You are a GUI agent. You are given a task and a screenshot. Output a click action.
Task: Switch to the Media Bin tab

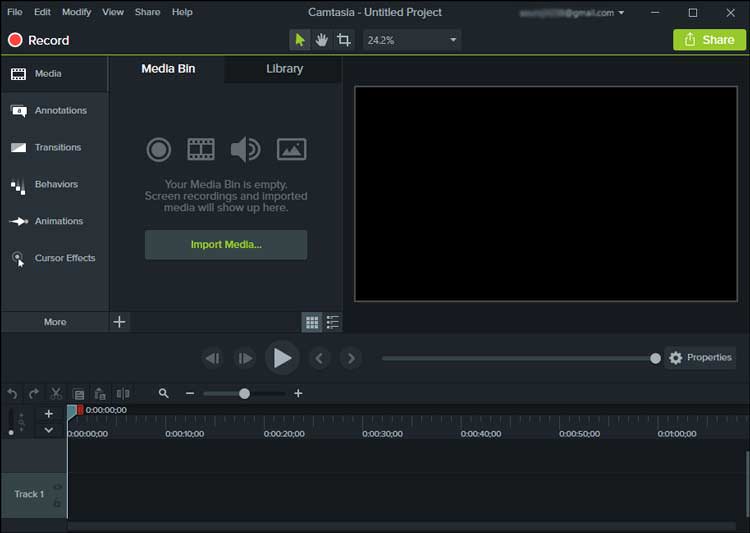168,69
